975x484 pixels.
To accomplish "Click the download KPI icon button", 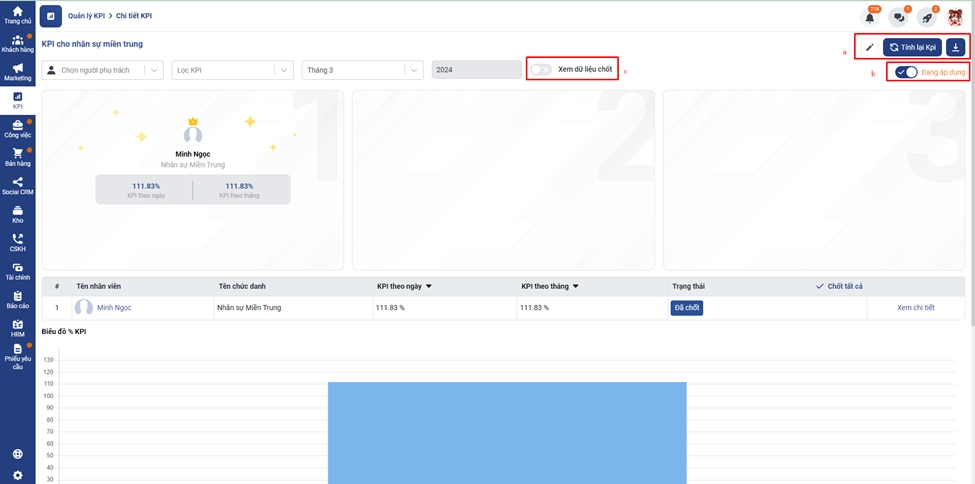I will point(956,48).
